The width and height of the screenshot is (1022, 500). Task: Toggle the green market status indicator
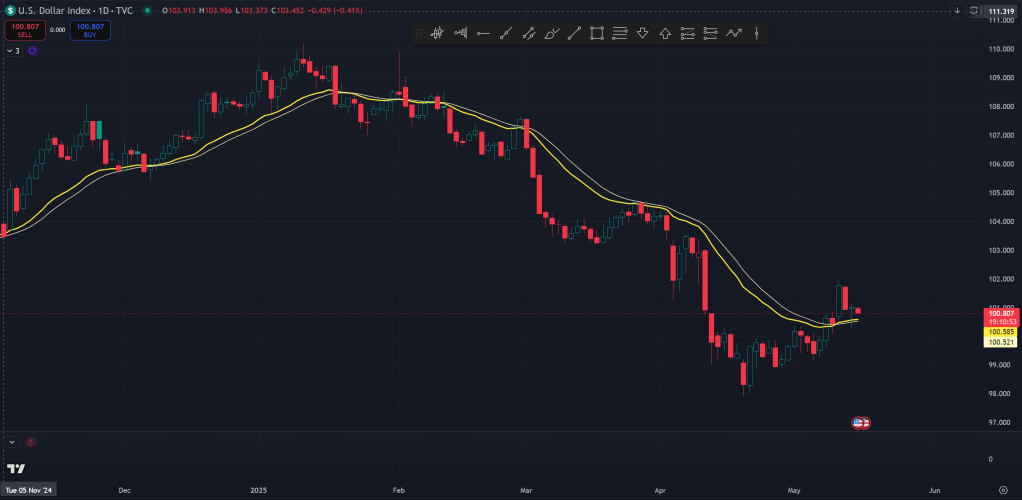tap(148, 10)
